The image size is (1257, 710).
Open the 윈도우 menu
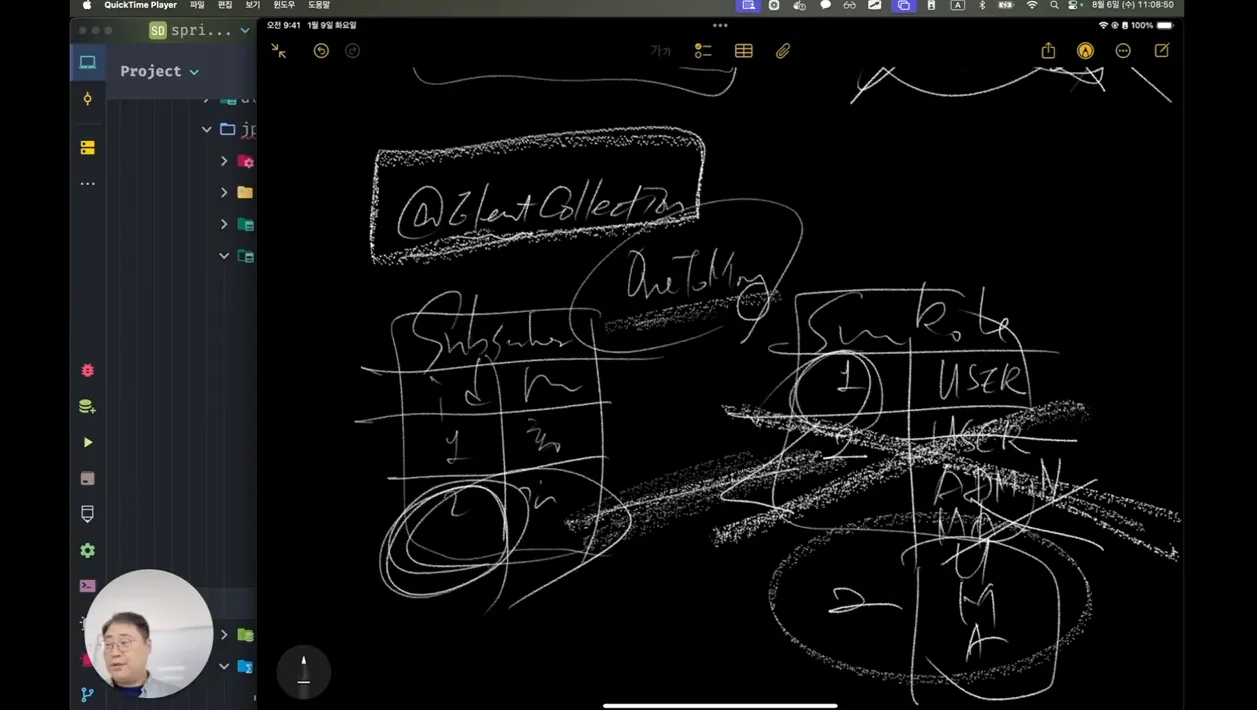pos(285,5)
